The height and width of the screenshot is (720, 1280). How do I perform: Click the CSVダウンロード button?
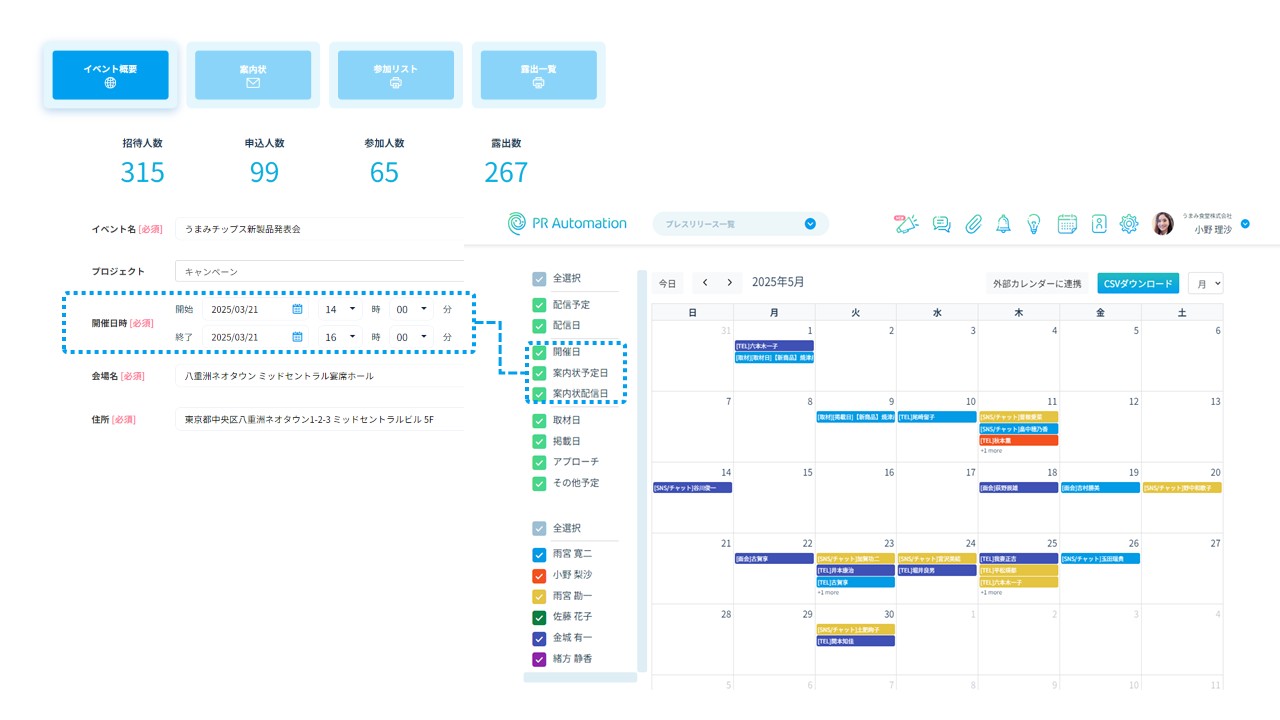1138,284
